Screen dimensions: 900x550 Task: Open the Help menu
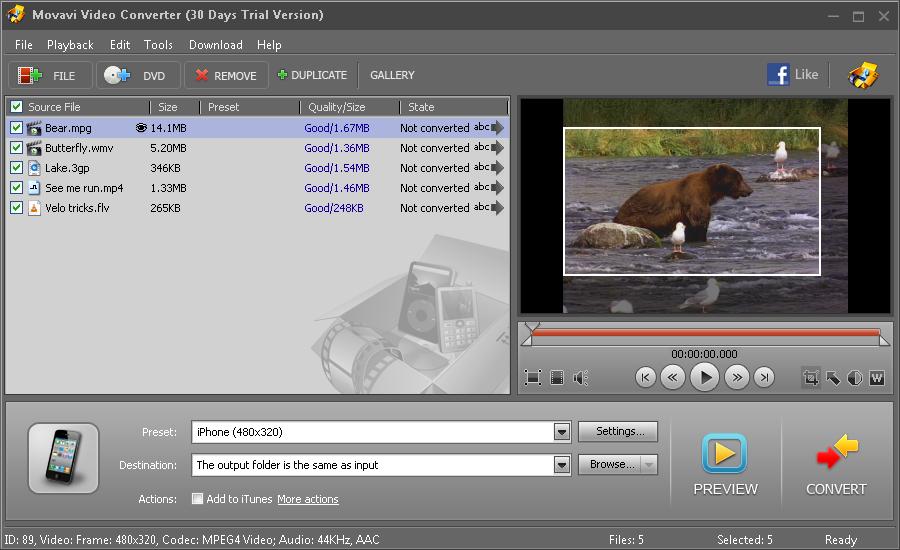coord(269,45)
